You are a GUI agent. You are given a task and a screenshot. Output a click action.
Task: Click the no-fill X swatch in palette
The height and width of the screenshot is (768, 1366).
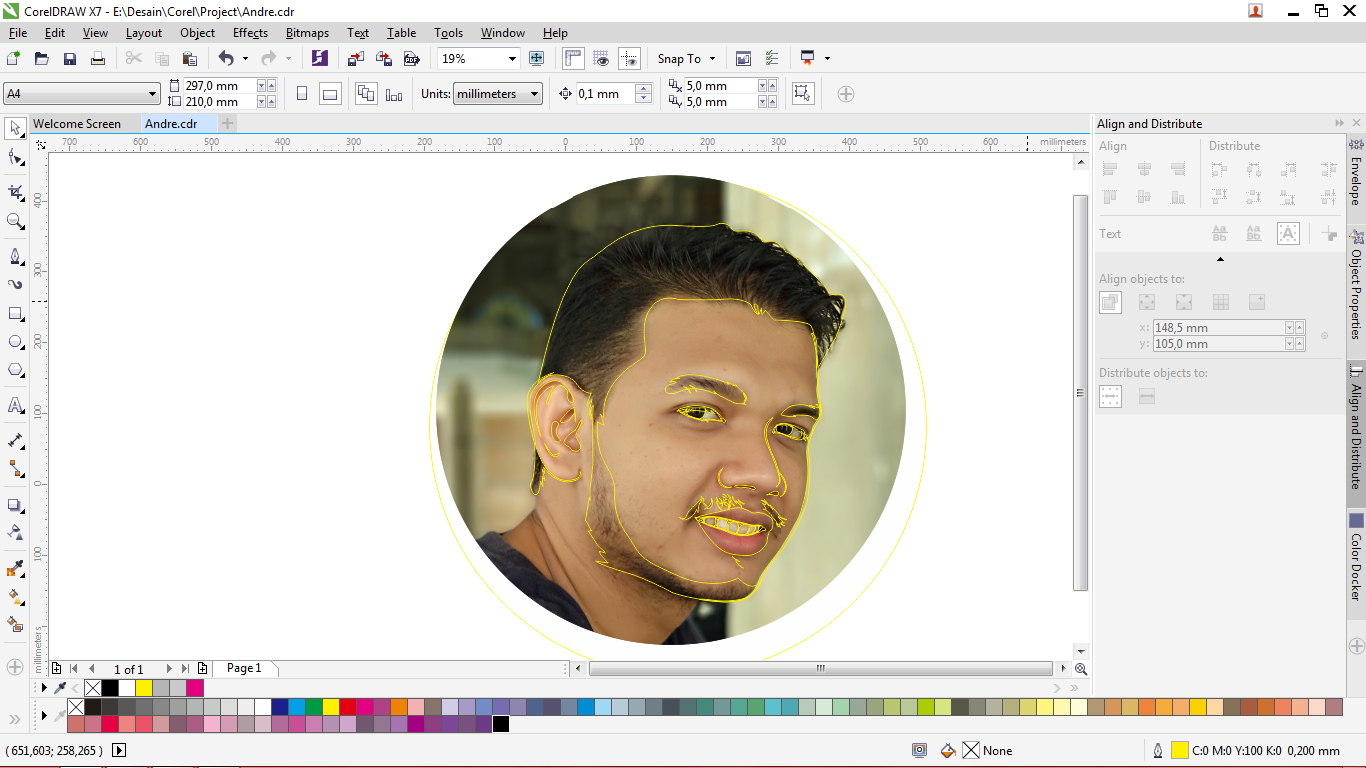[x=76, y=707]
